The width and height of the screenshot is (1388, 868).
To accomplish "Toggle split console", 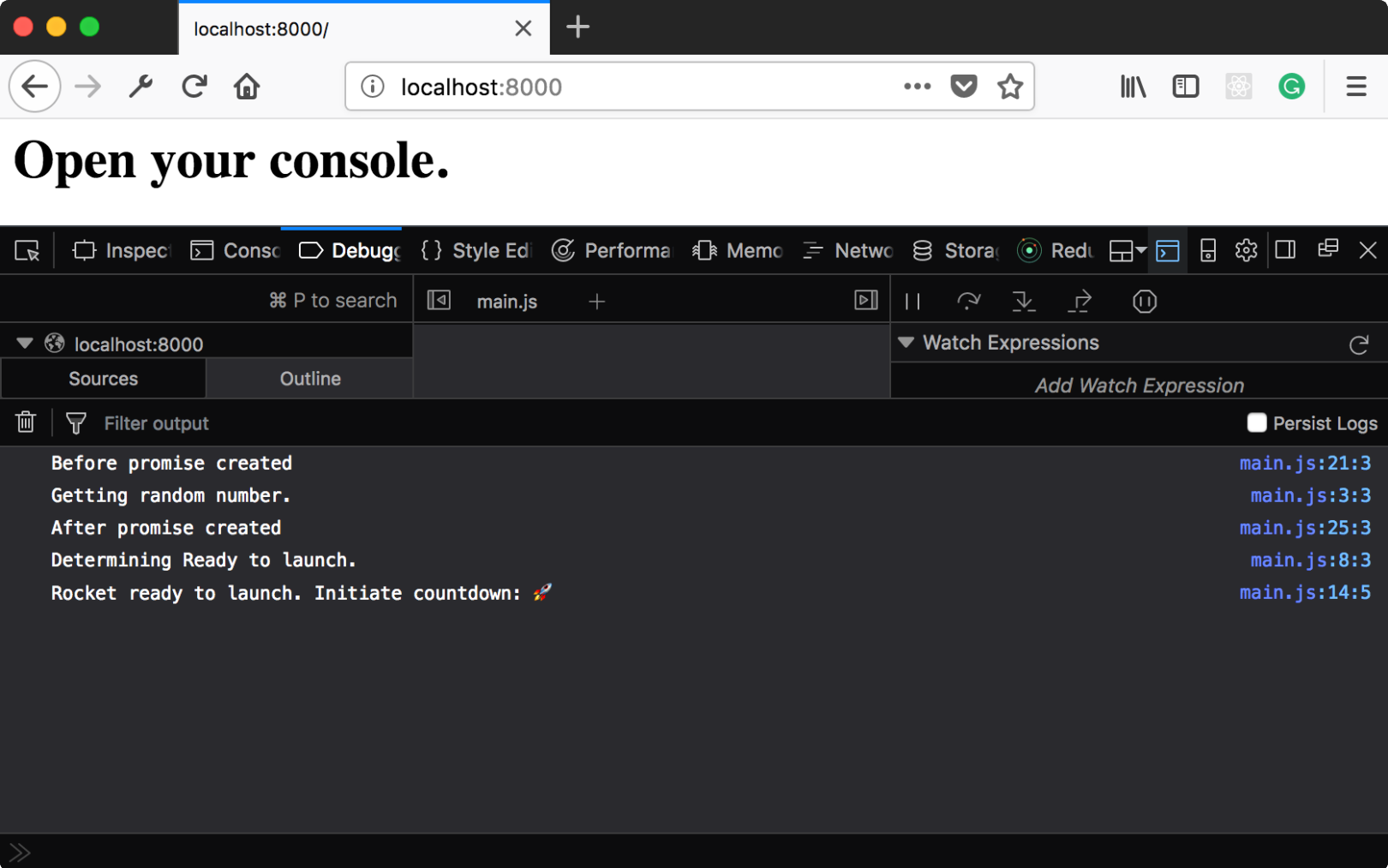I will [x=1168, y=251].
